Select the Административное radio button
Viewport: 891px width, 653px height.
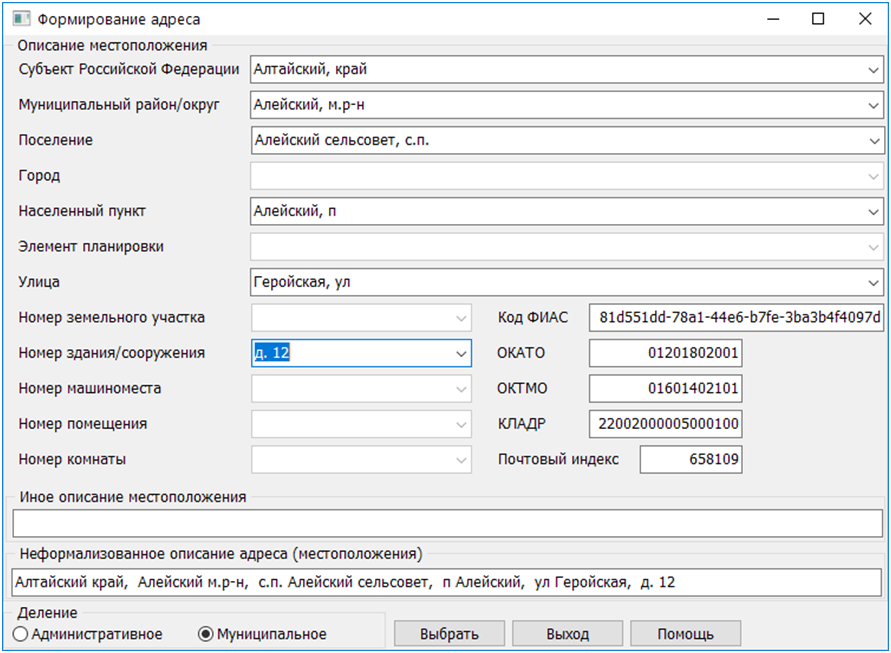pyautogui.click(x=20, y=634)
